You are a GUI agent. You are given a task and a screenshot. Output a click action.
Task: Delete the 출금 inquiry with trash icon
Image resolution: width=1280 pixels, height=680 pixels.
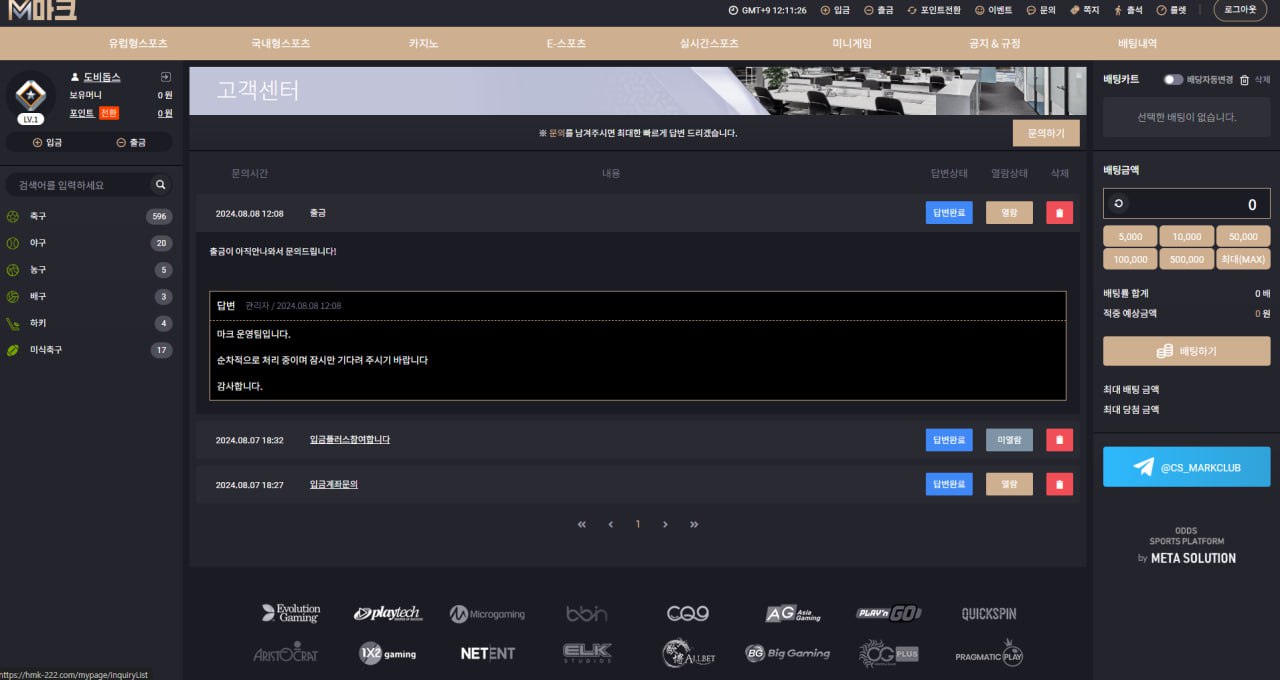1059,213
